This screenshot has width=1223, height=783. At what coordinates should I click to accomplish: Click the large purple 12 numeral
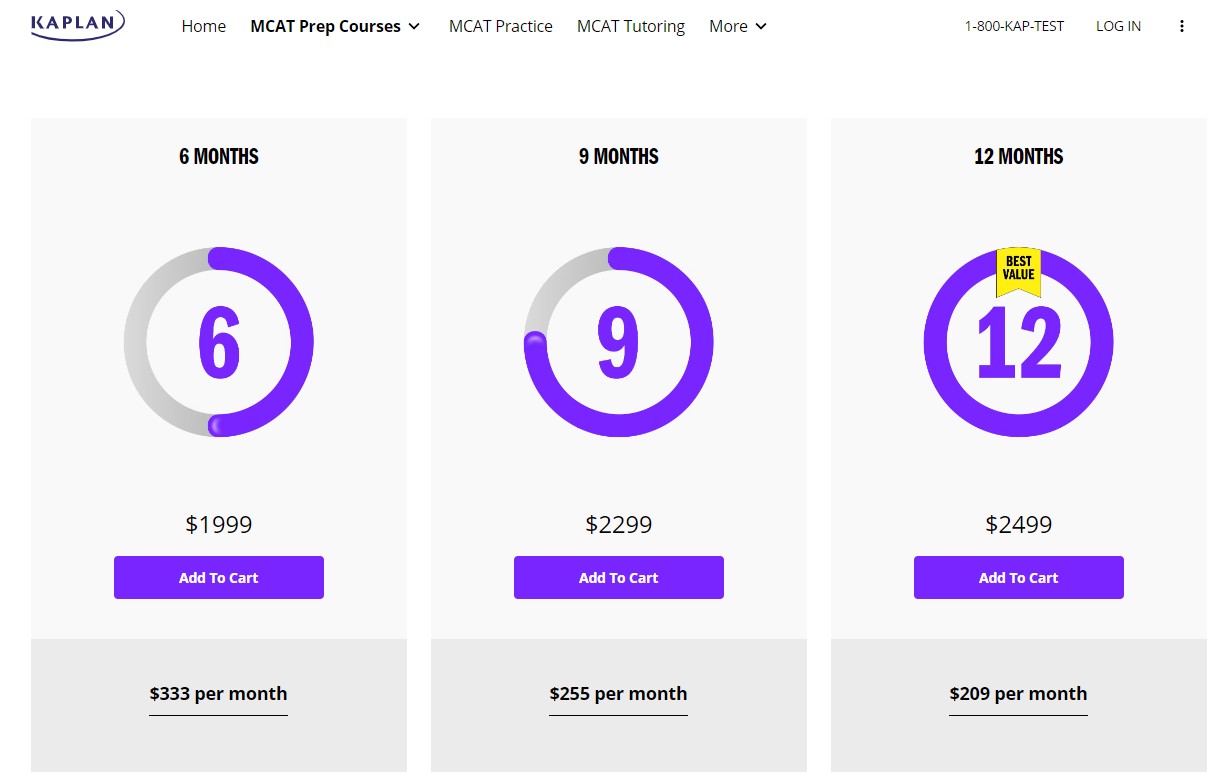coord(1019,342)
